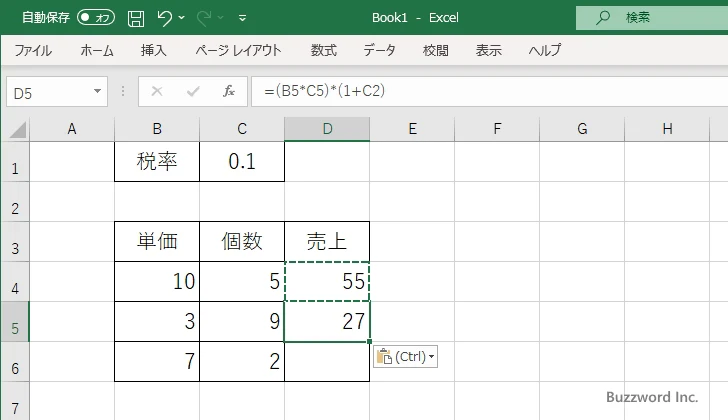Click the Cancel X formula icon

click(157, 91)
